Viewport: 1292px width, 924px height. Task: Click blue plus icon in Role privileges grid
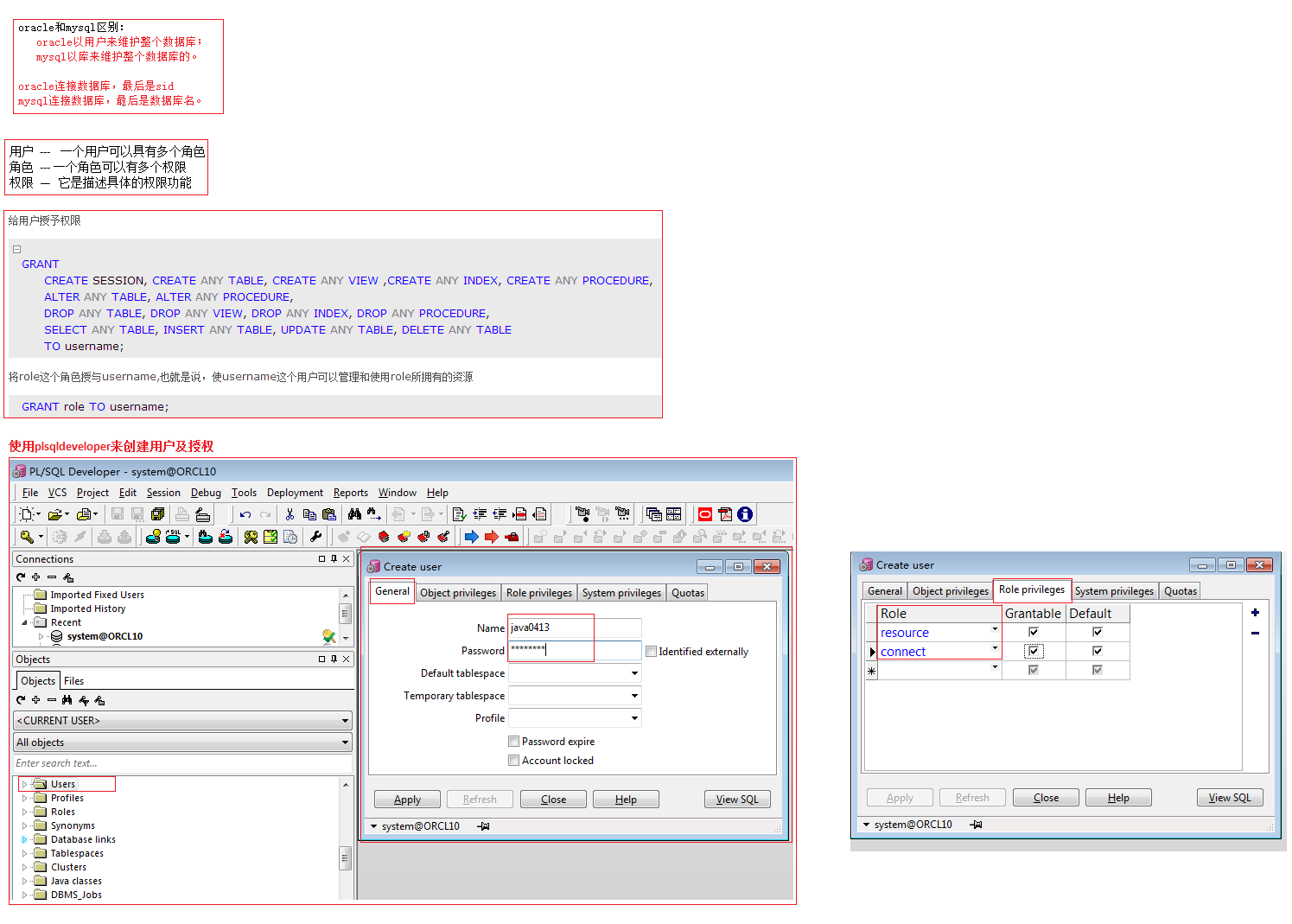tap(1255, 613)
